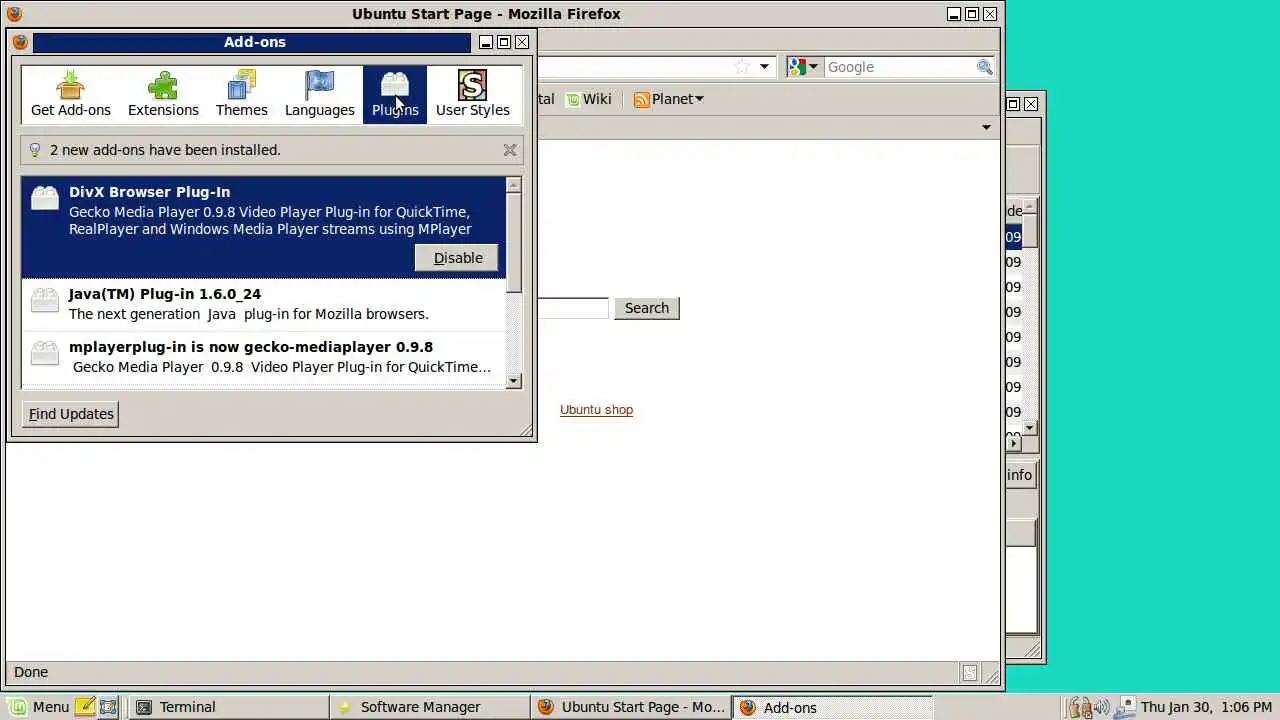
Task: Follow the Ubuntu shop link
Action: coord(596,410)
